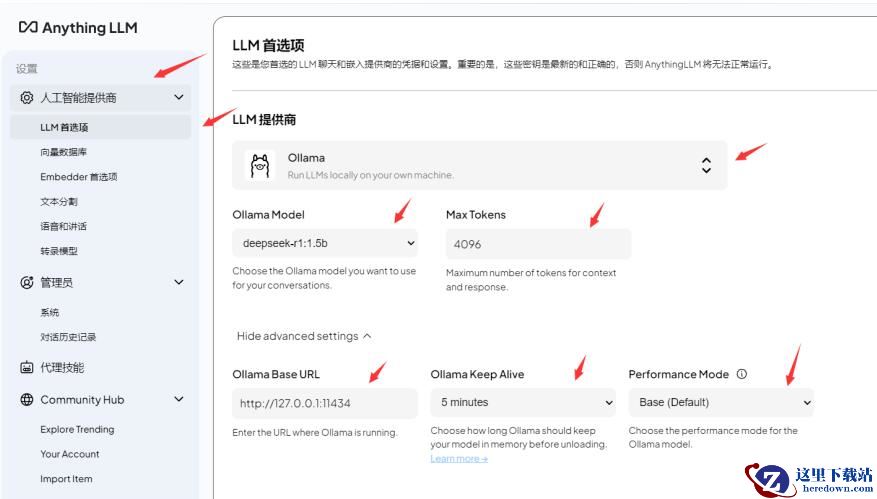Click the Anything LLM logo

[78, 27]
